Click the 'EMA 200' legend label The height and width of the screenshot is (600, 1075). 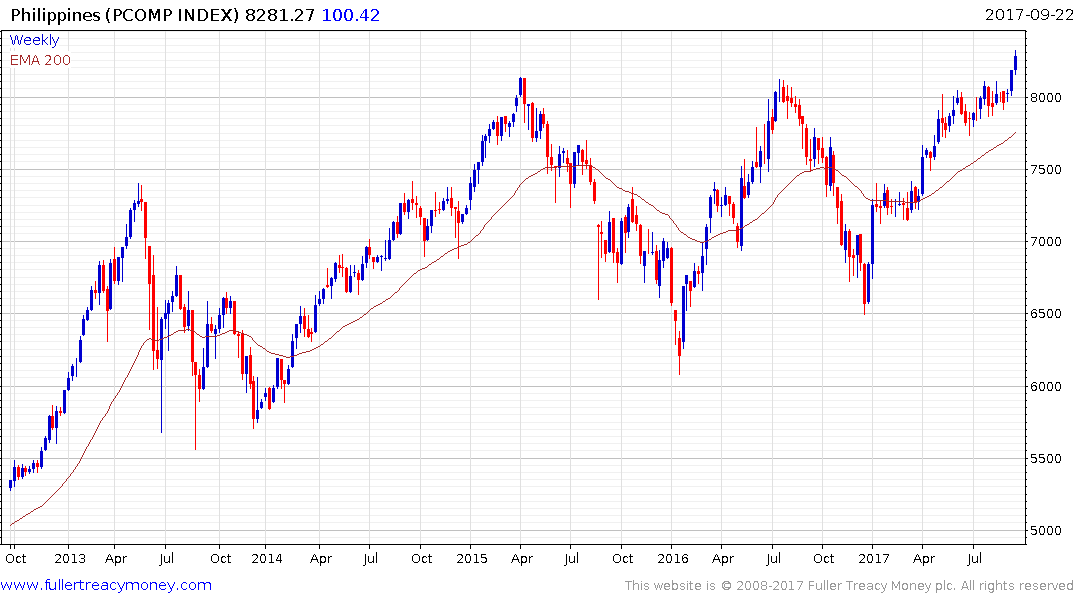40,60
